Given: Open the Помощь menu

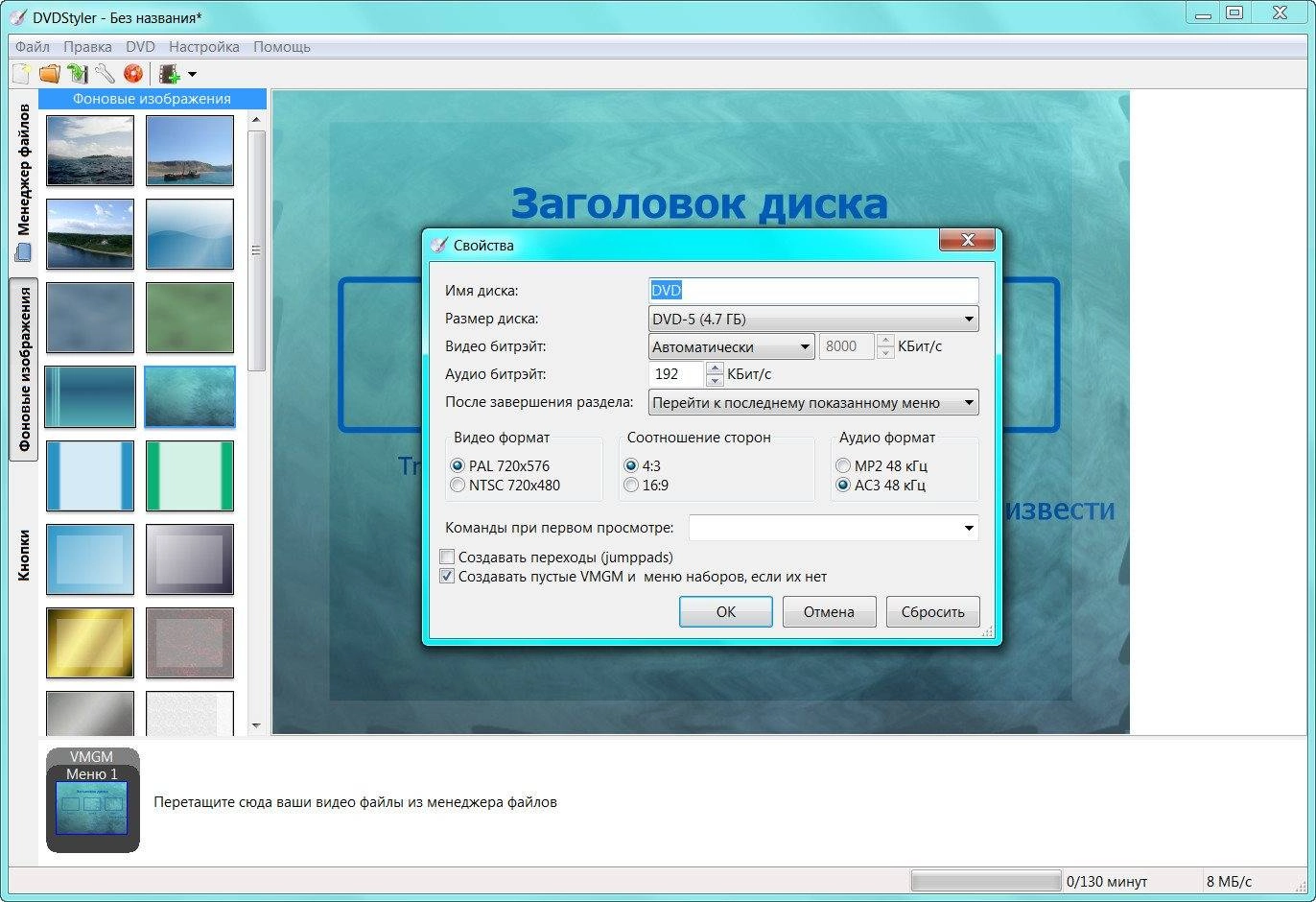Looking at the screenshot, I should pos(282,46).
